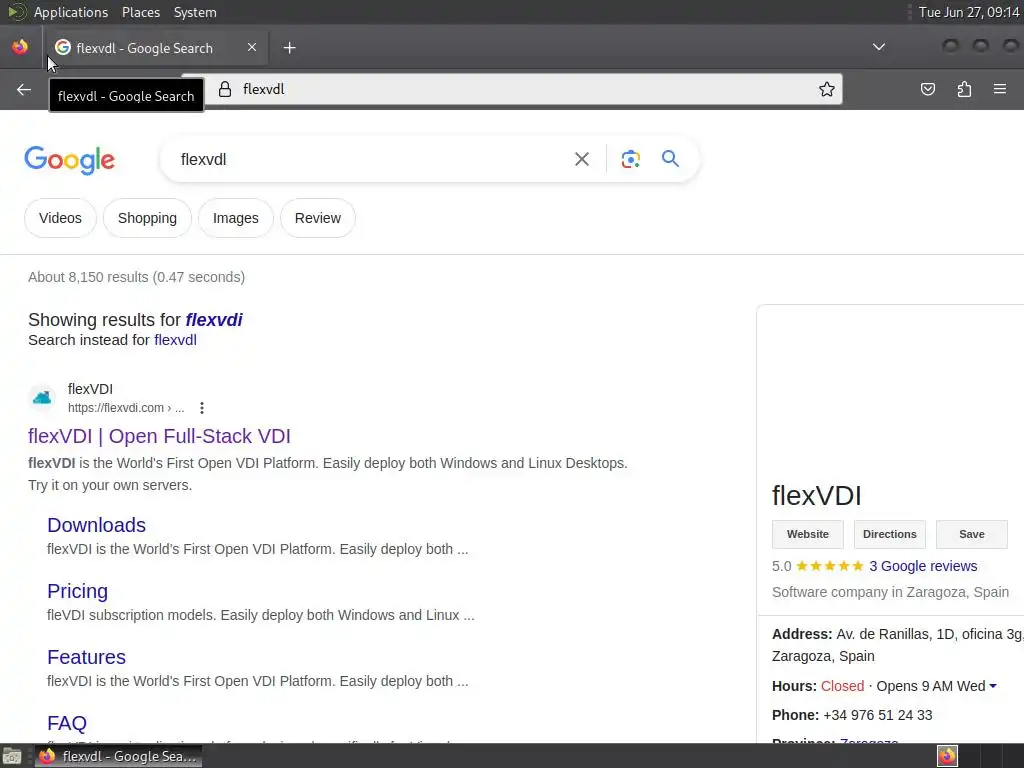Open the Features sitelink
The image size is (1024, 768).
(x=86, y=657)
